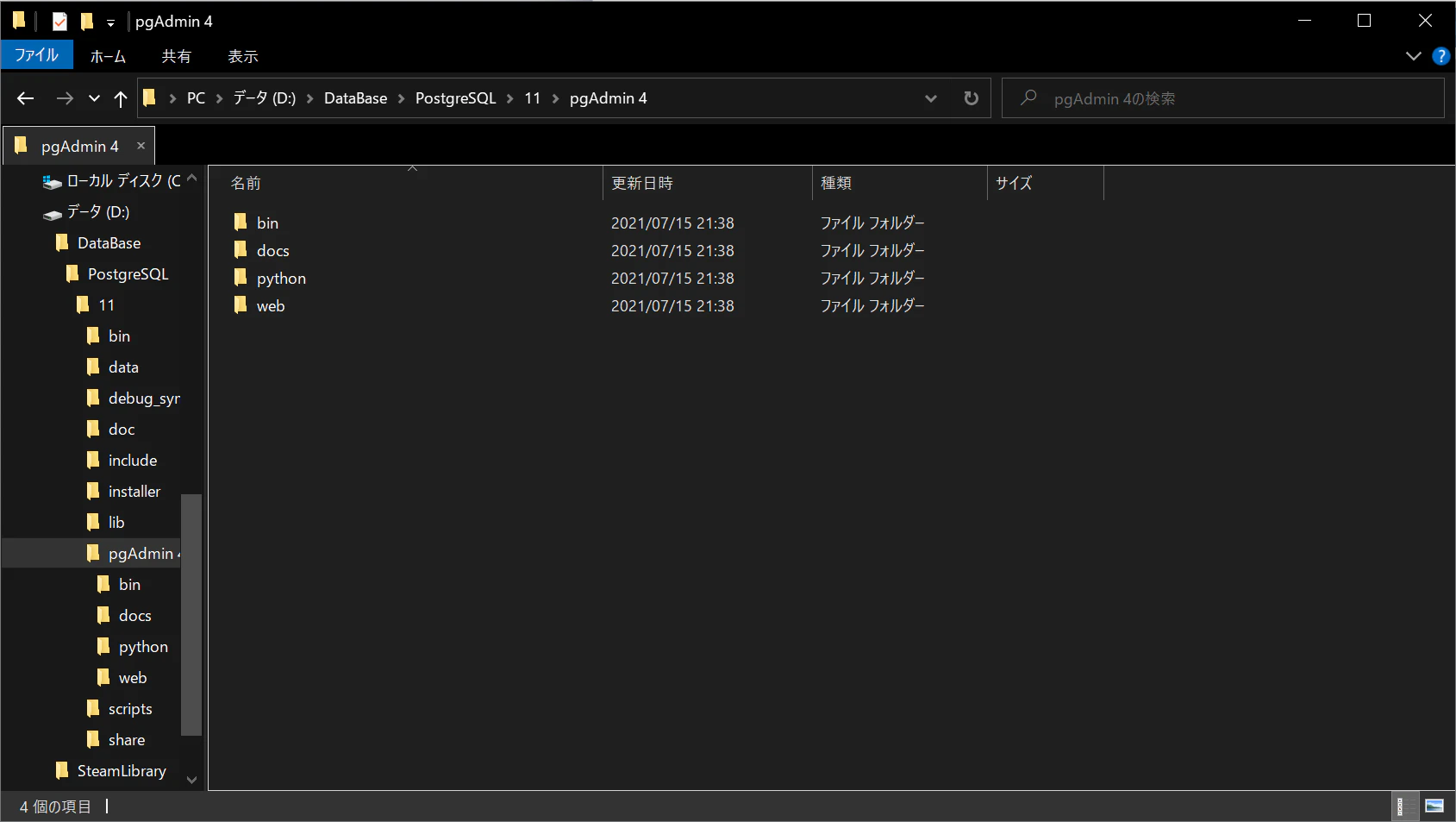This screenshot has width=1456, height=822.
Task: Click the include folder icon in tree
Action: tap(93, 460)
